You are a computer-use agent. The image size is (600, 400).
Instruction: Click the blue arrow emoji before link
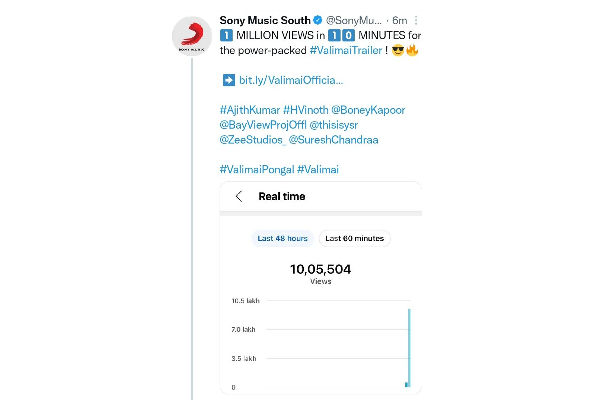pyautogui.click(x=226, y=78)
